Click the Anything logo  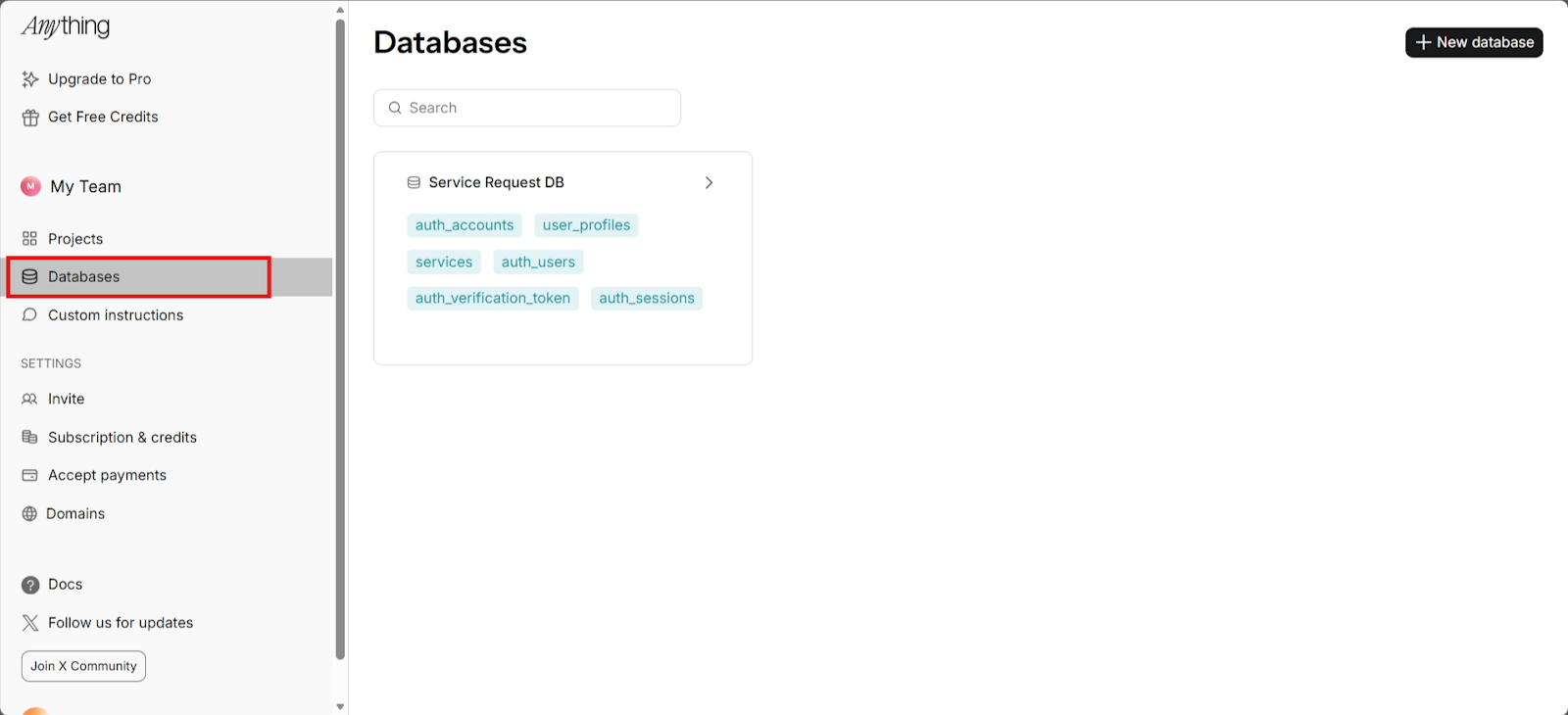66,26
